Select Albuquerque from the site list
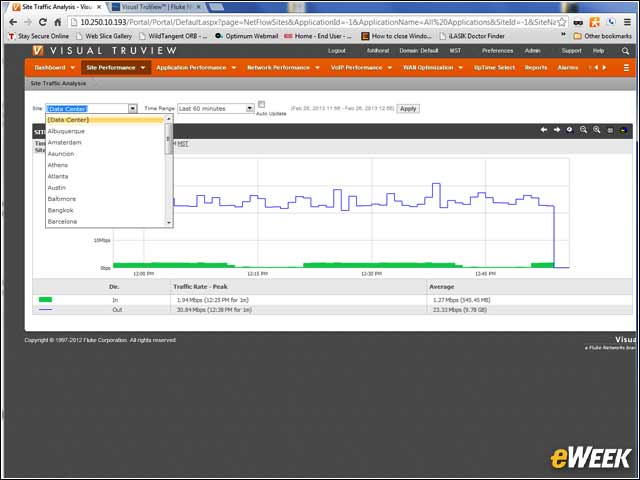Image resolution: width=640 pixels, height=480 pixels. 66,131
